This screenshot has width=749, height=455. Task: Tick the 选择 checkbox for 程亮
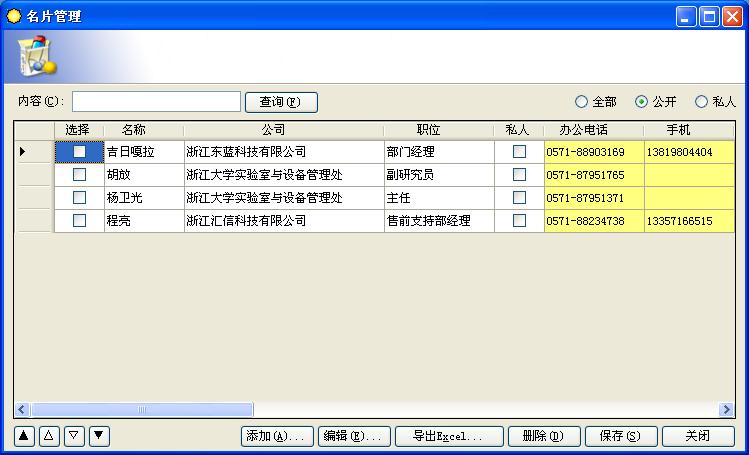pyautogui.click(x=79, y=221)
